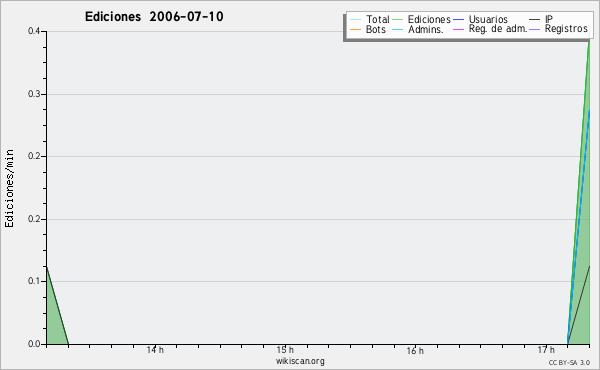Click the 15 h axis label
This screenshot has height=370, width=600.
point(285,350)
